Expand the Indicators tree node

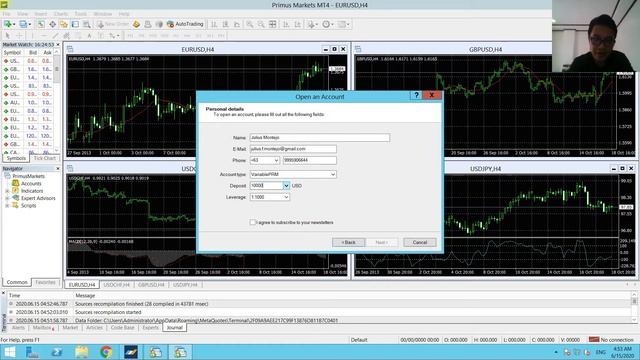[7, 191]
